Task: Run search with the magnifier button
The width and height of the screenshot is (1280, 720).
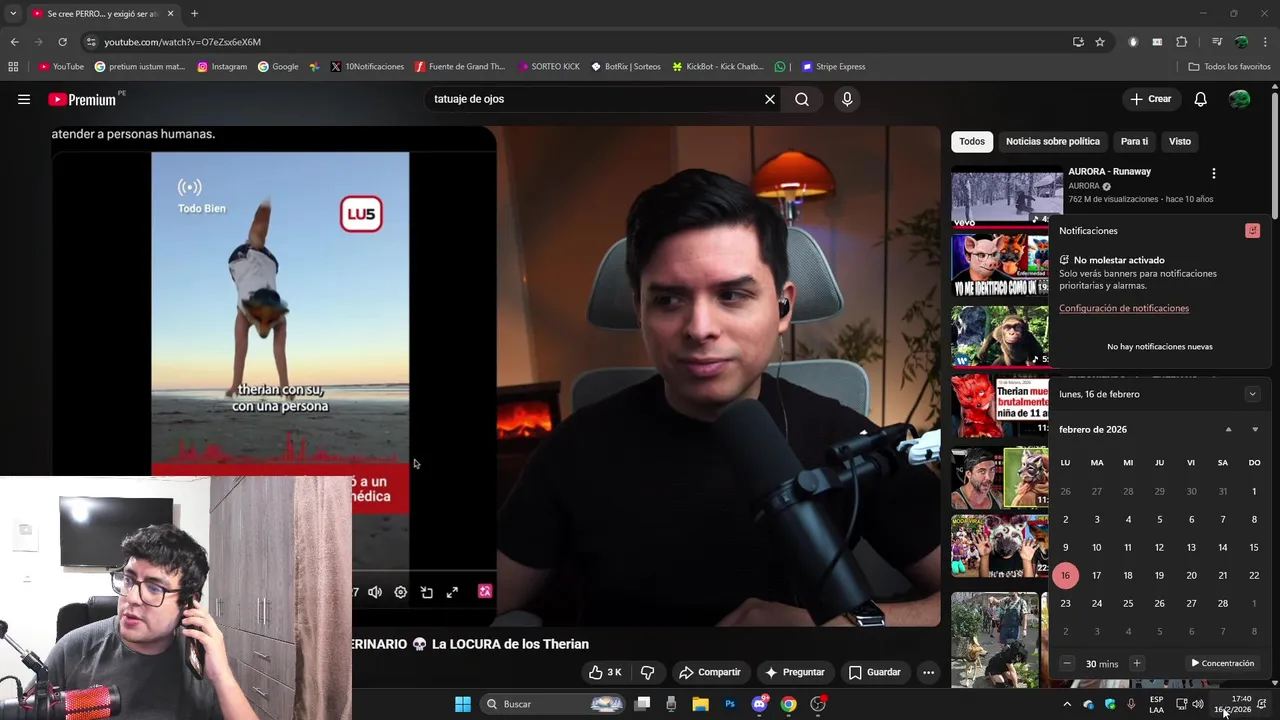Action: tap(802, 99)
